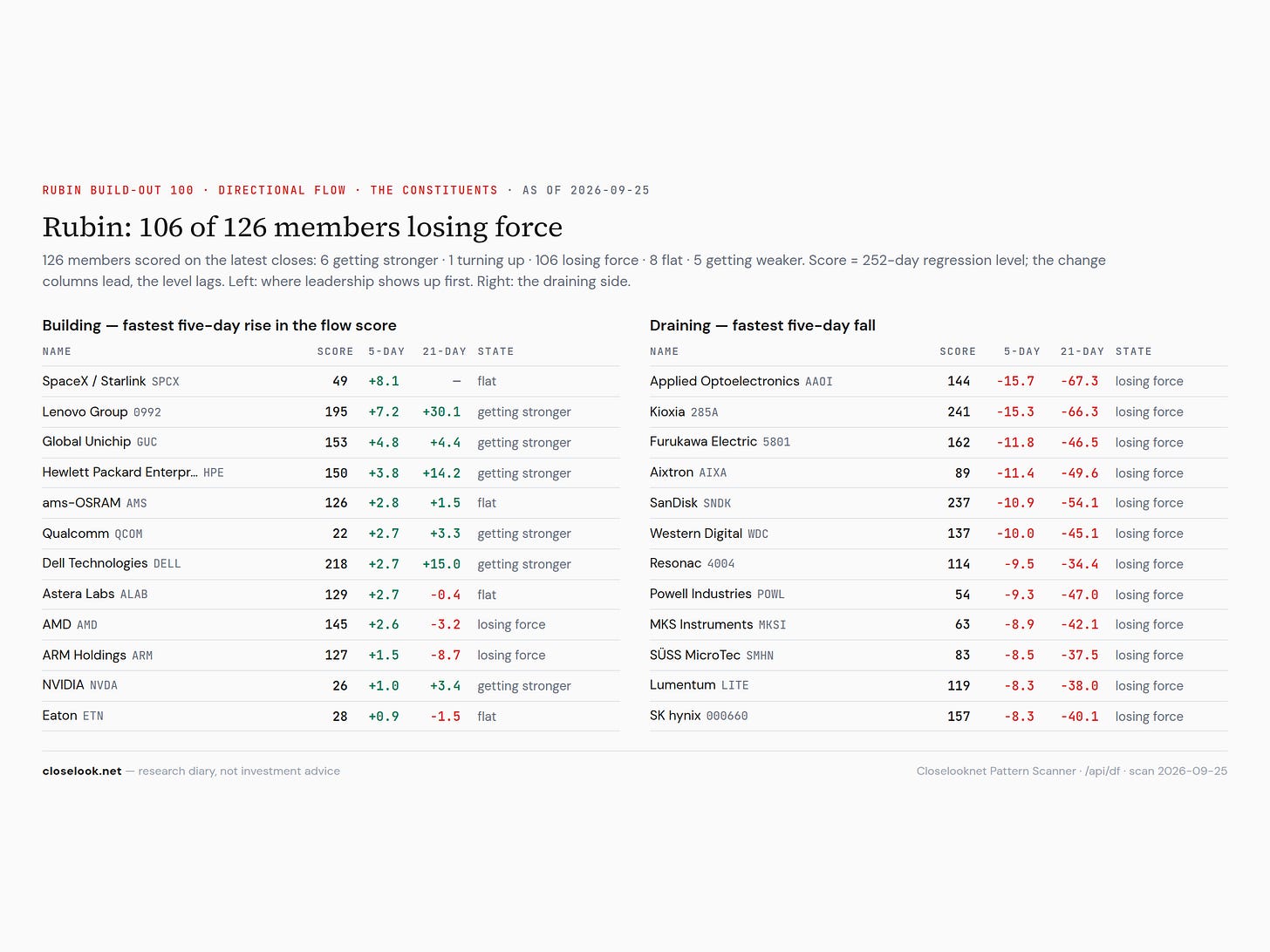Screen dimensions: 1270x952
Task: Click the score 145 in the AMD row
Action: coord(336,625)
